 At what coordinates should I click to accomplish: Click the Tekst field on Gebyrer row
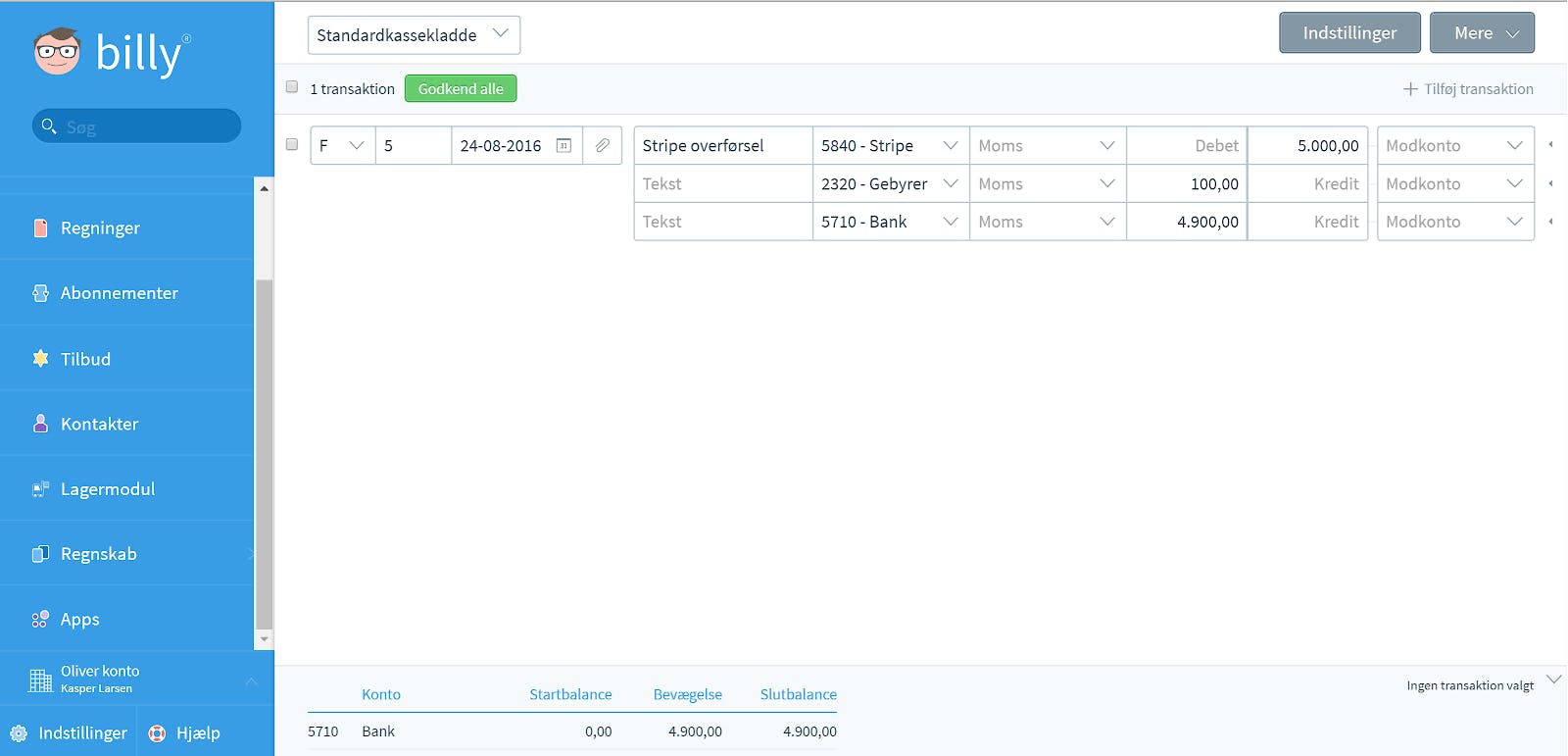pyautogui.click(x=723, y=183)
